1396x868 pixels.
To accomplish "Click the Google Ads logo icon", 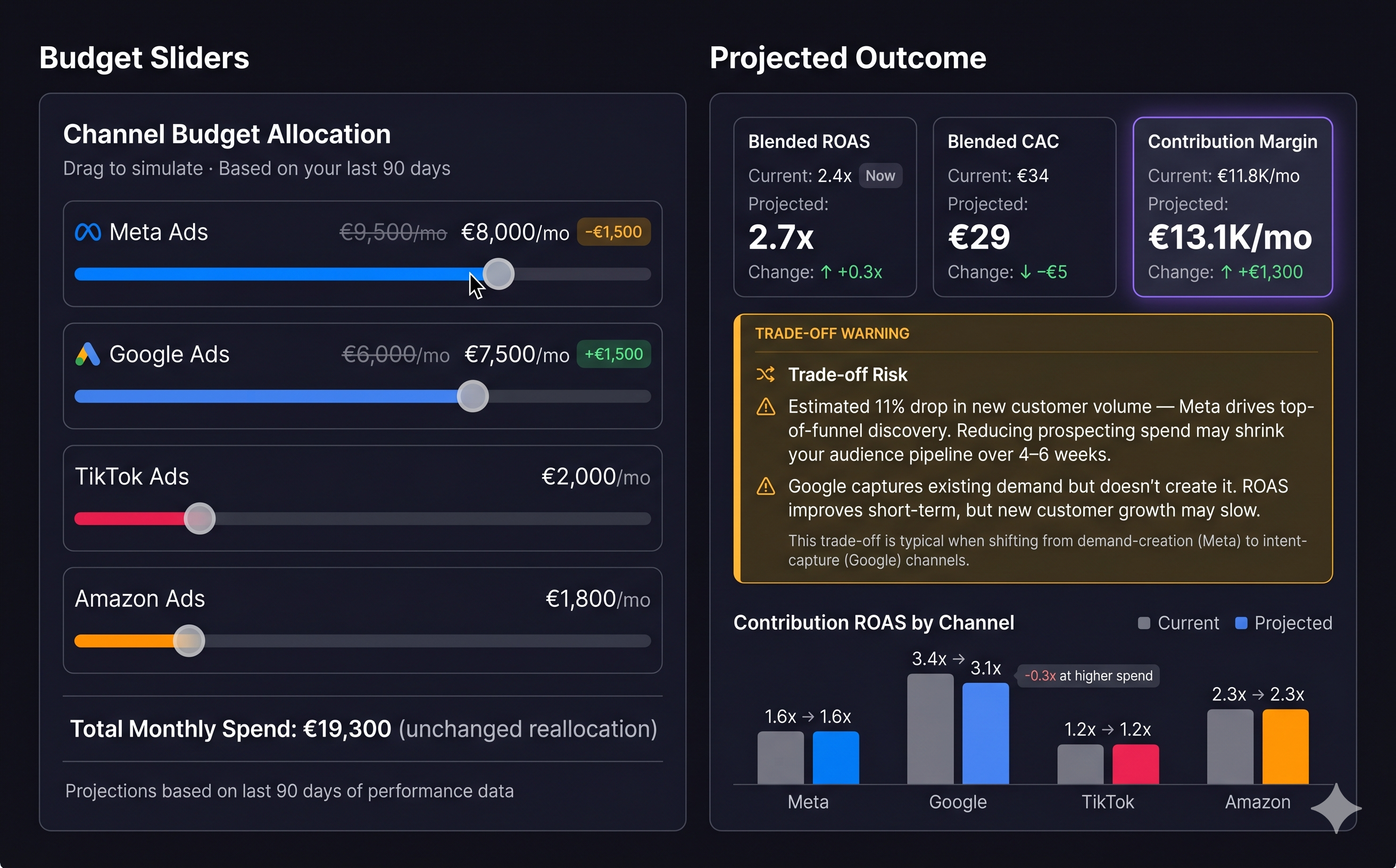I will tap(88, 354).
